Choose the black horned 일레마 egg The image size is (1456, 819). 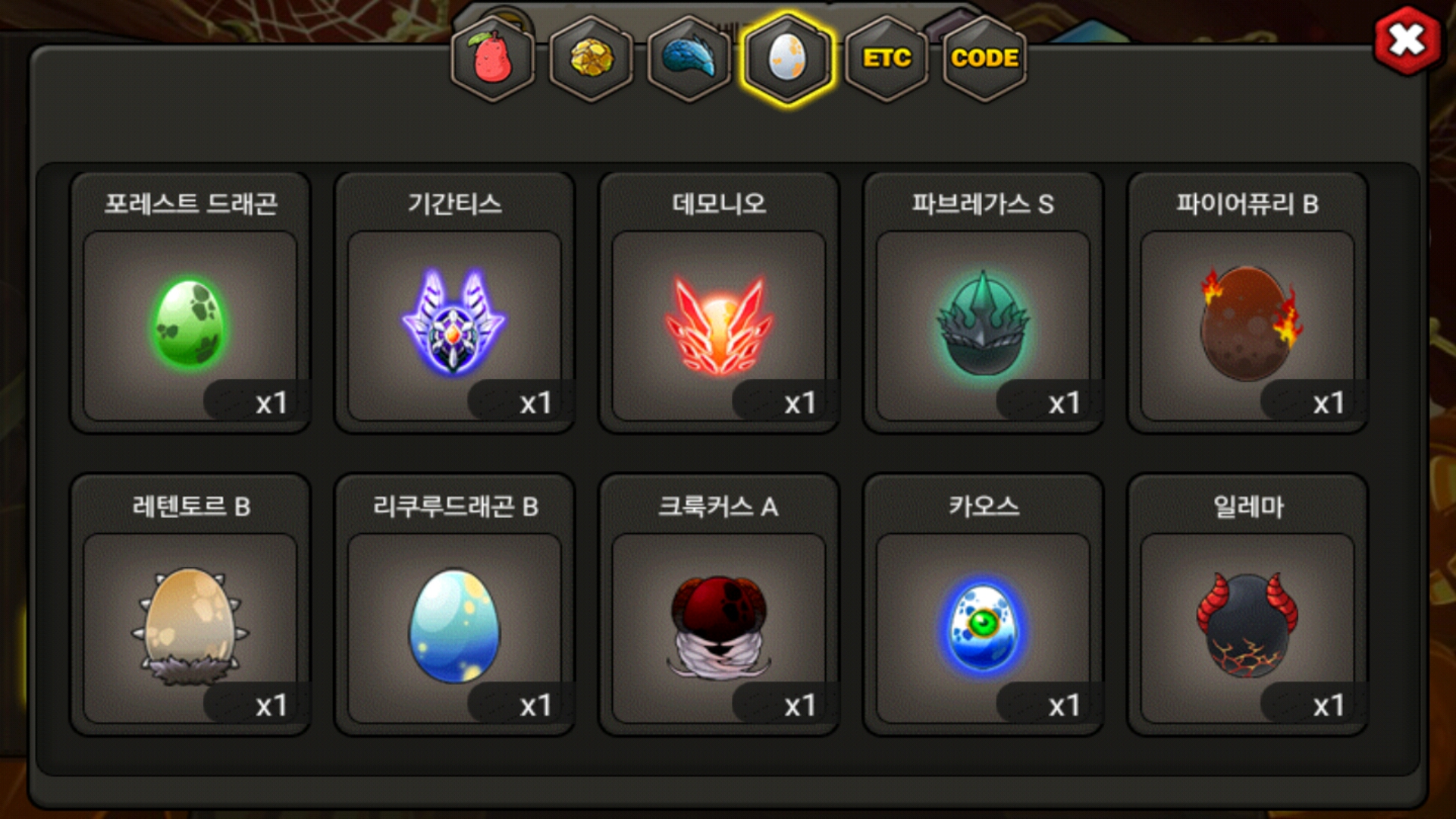pyautogui.click(x=1247, y=627)
